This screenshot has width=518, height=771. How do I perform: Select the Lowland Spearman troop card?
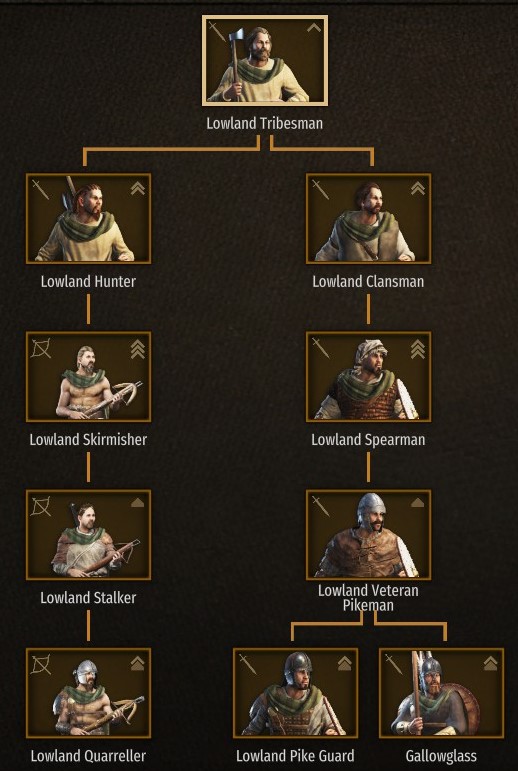[368, 377]
